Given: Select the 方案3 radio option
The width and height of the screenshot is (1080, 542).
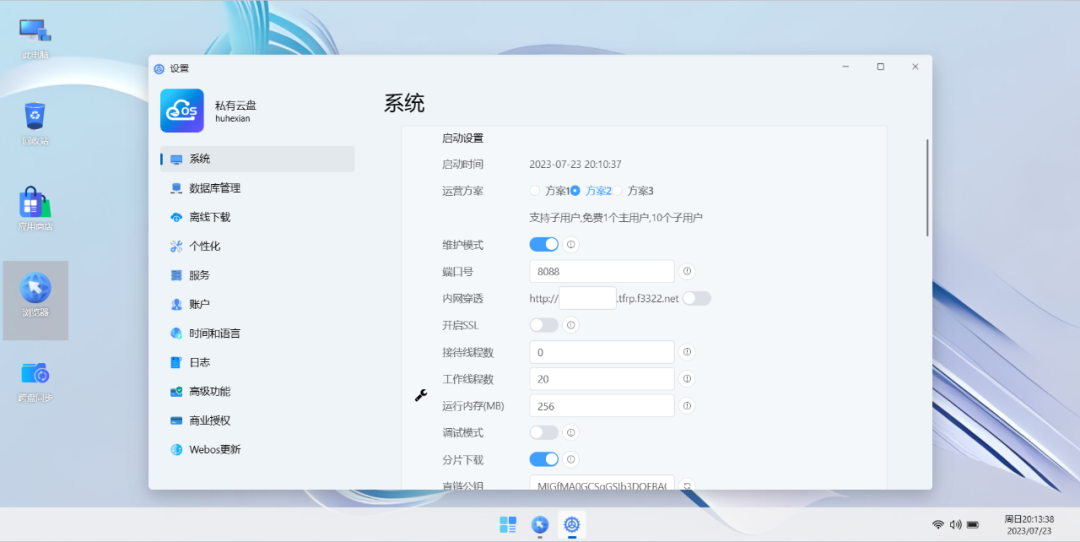Looking at the screenshot, I should (618, 191).
